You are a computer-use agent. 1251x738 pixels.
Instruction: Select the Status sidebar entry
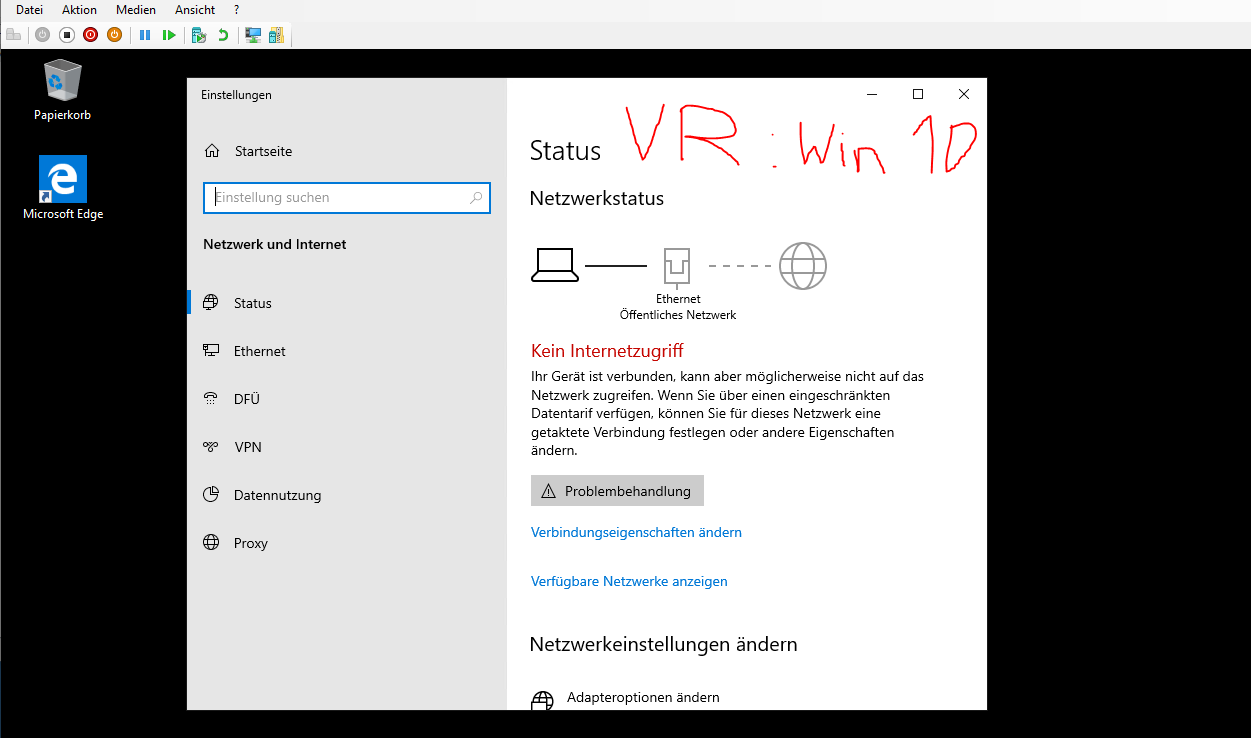point(347,303)
